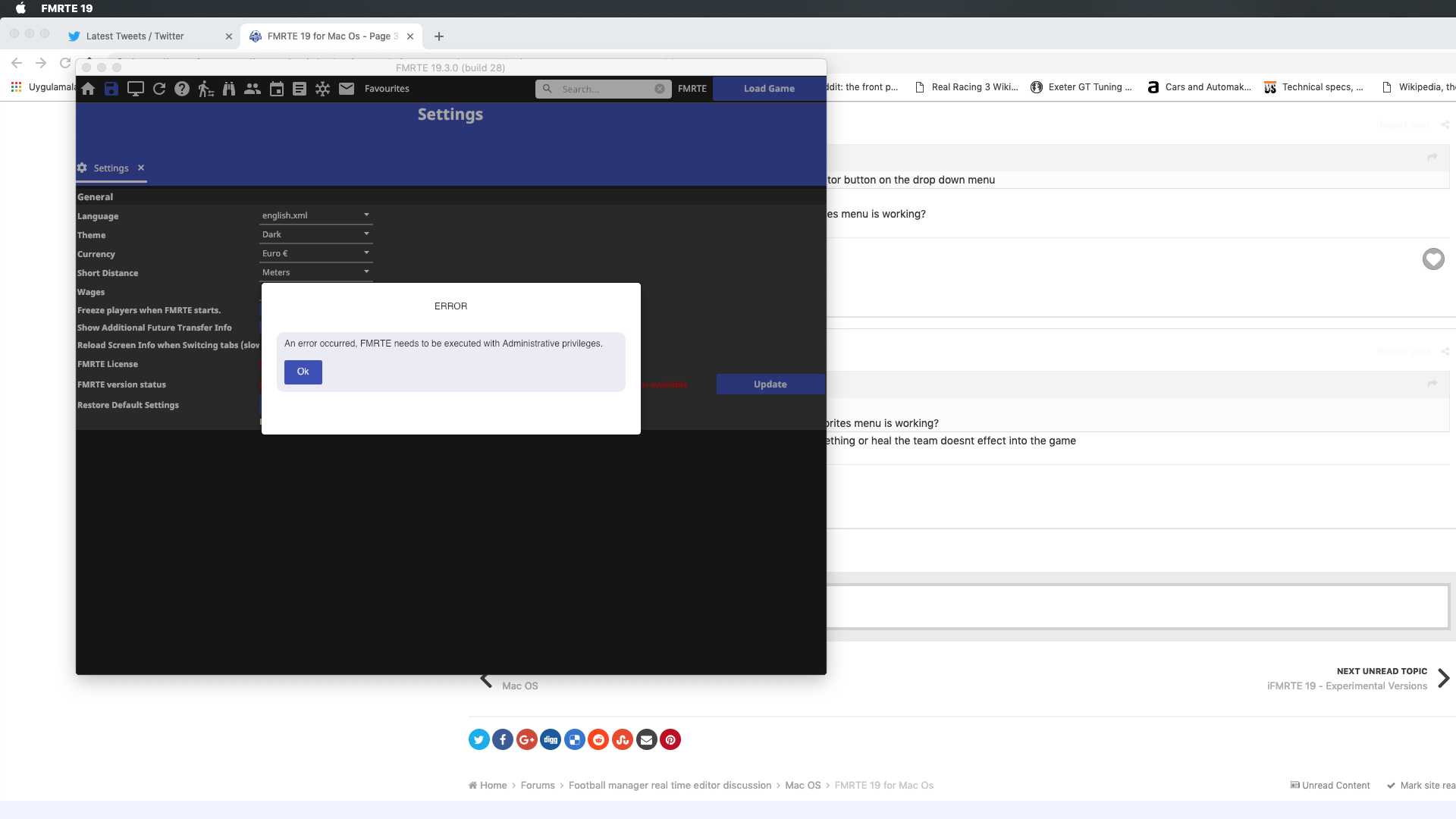Close the Latest Tweets browser tab

[229, 36]
